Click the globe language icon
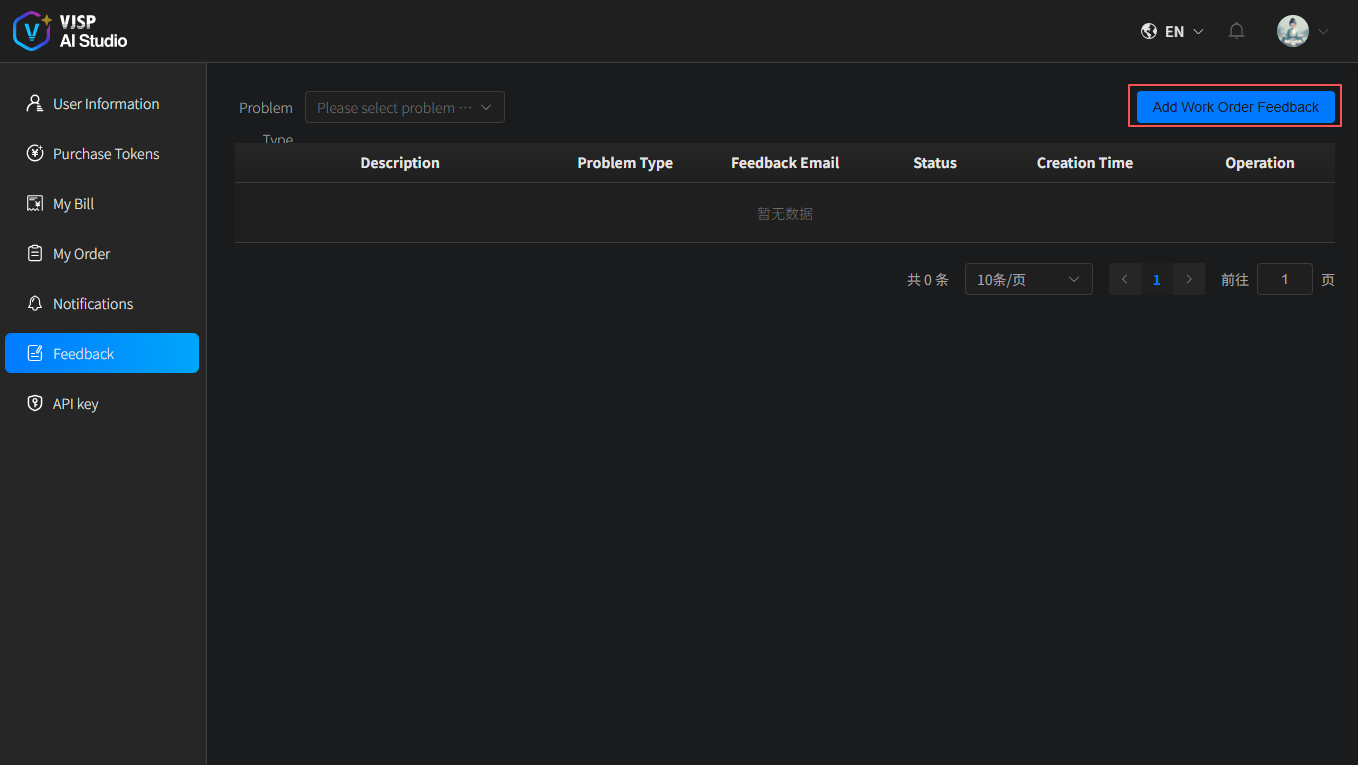1358x765 pixels. [1149, 31]
